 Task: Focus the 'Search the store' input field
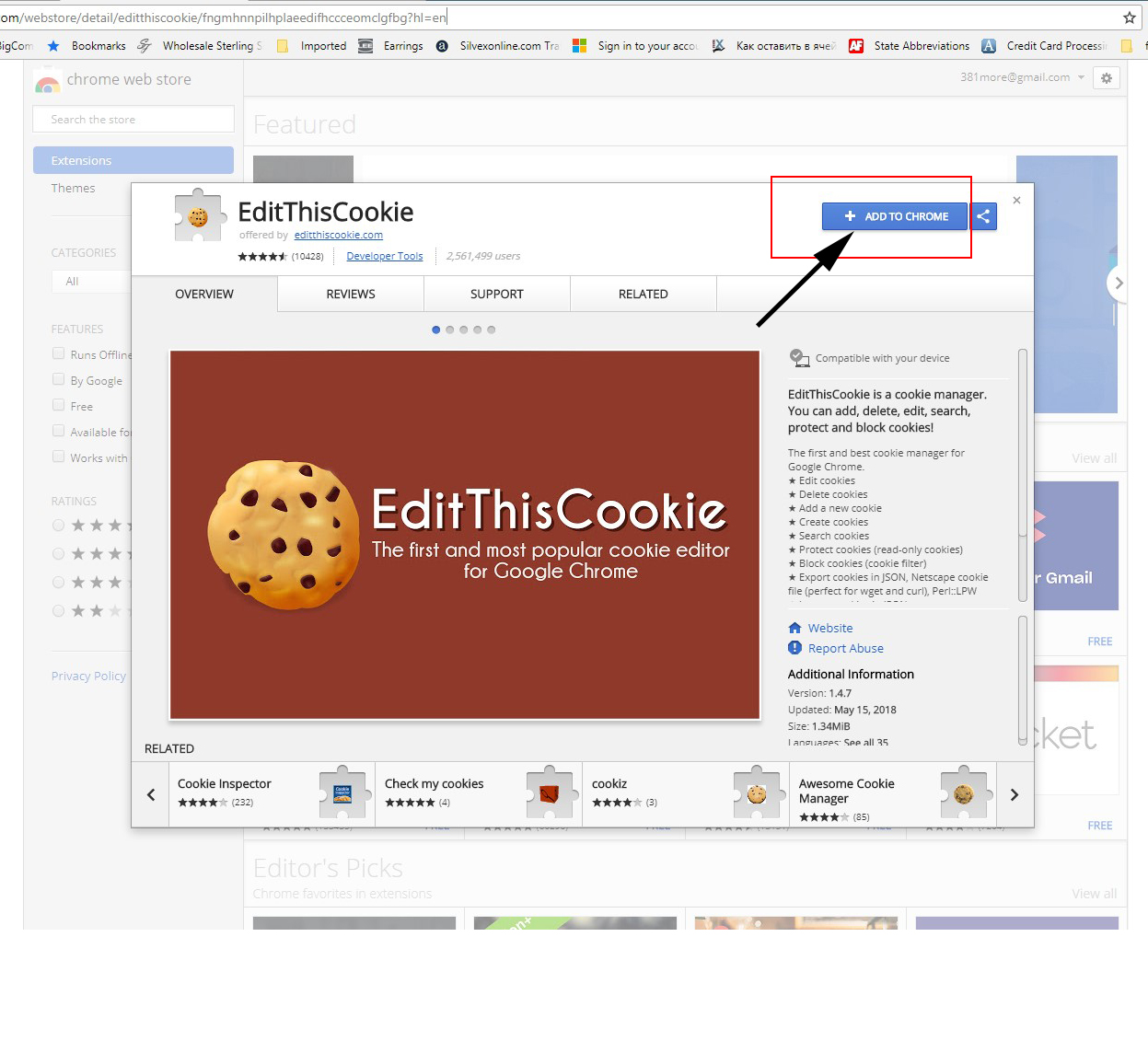133,119
